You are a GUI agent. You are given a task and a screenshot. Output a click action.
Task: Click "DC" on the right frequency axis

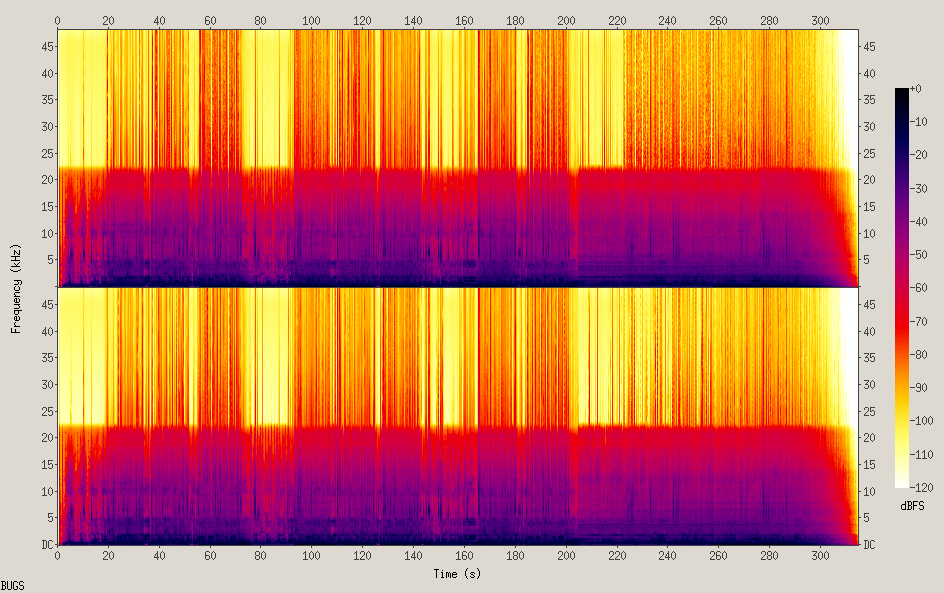pos(869,544)
